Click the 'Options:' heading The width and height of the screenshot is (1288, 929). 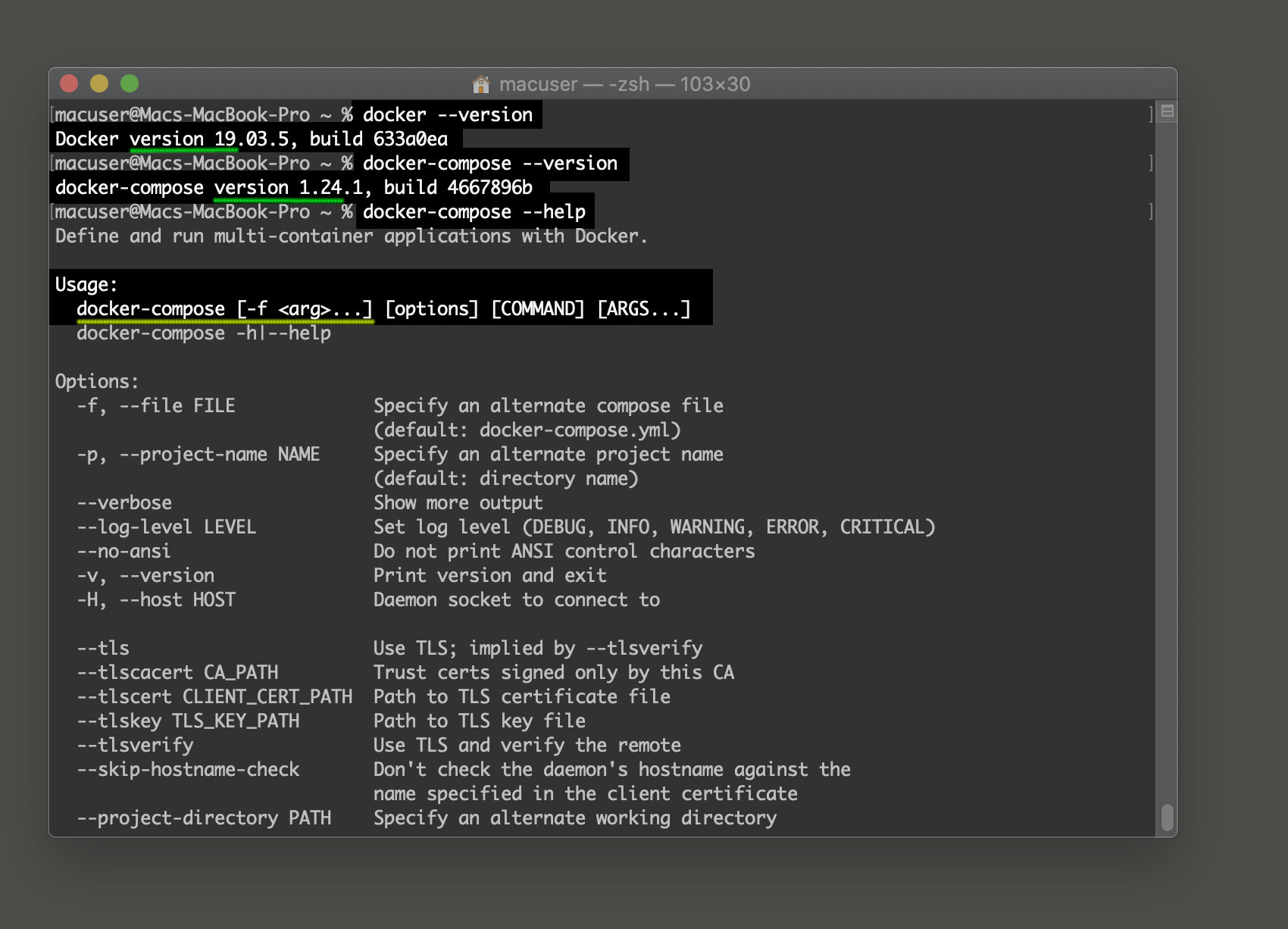point(97,382)
